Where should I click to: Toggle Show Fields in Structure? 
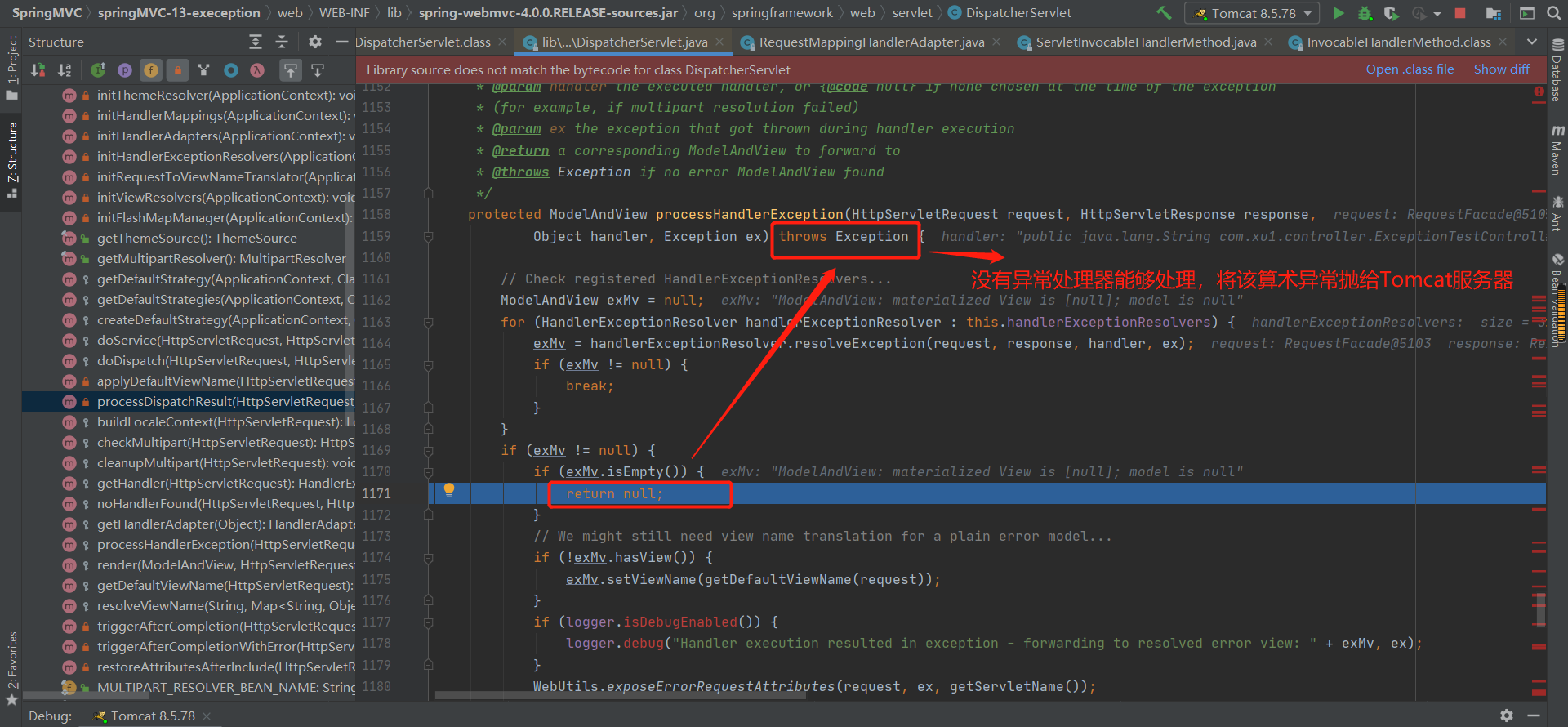pos(151,70)
